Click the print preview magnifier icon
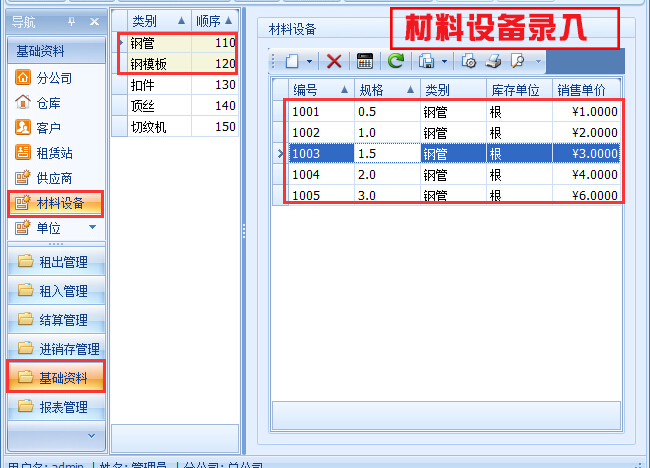 point(518,62)
